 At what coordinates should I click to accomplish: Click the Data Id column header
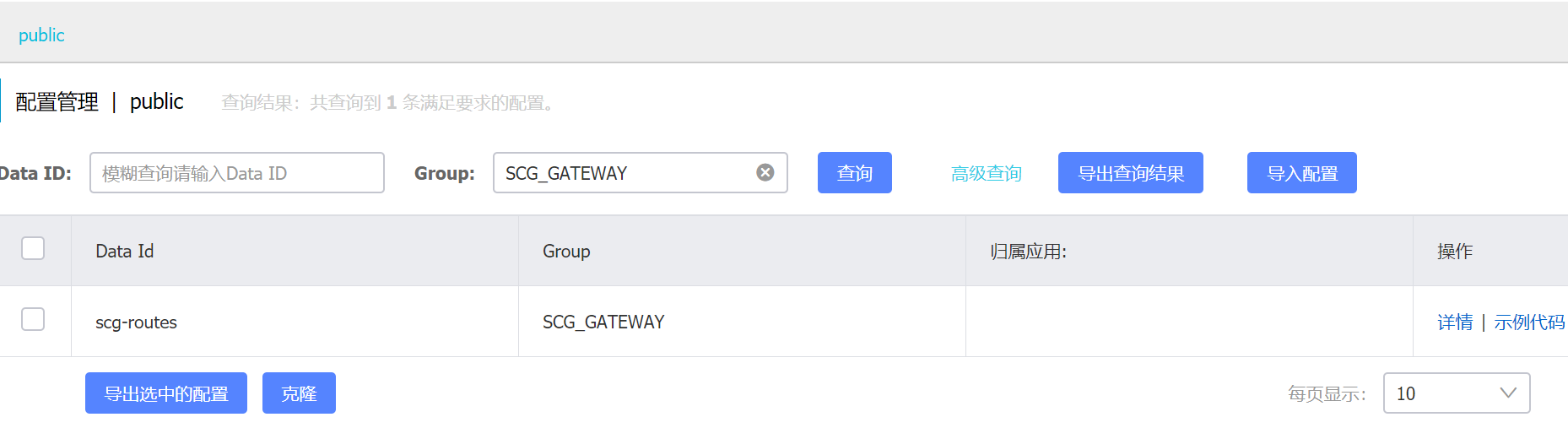pyautogui.click(x=125, y=251)
